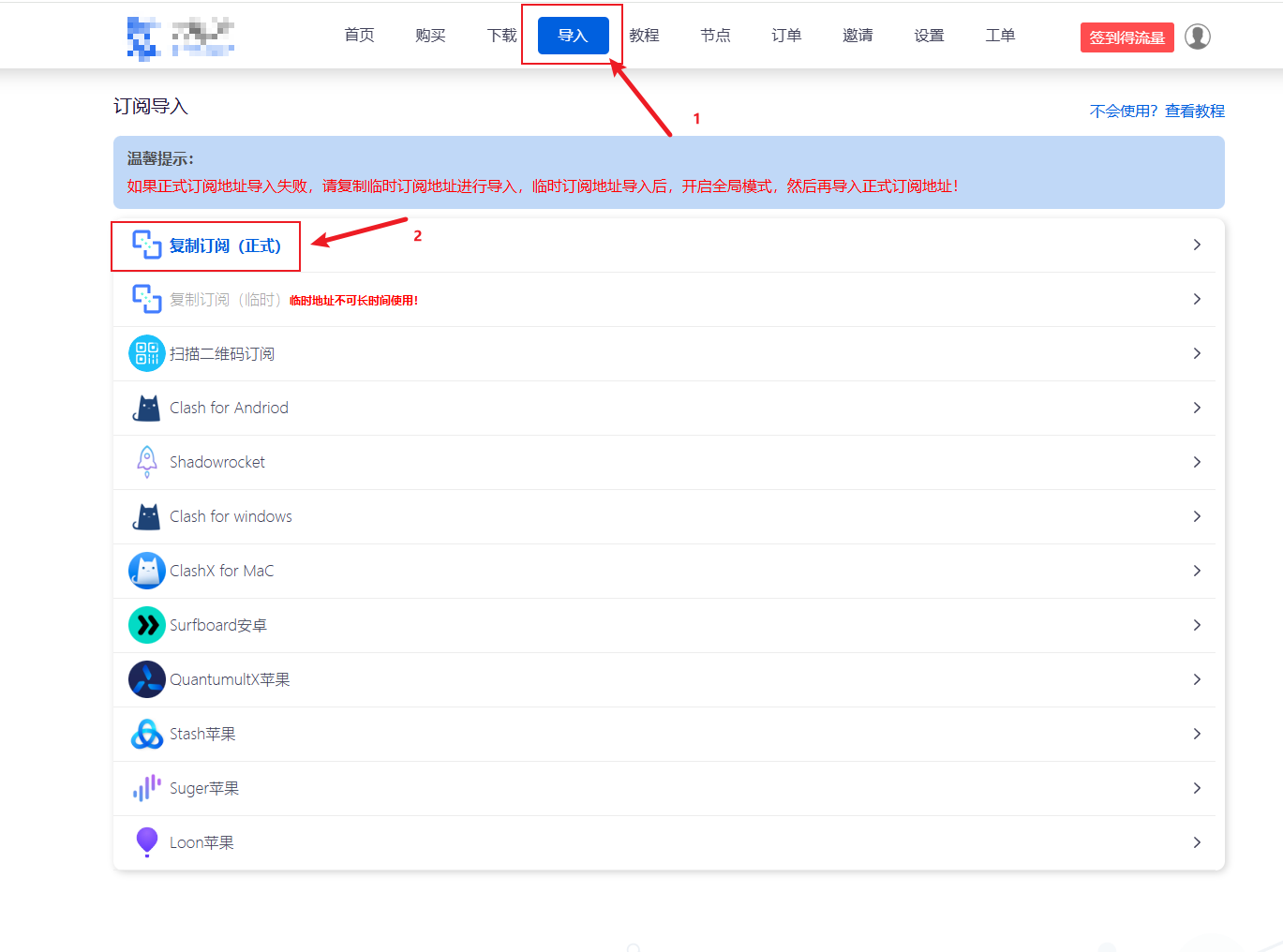Click the QR code scan icon
The width and height of the screenshot is (1283, 952).
[147, 353]
